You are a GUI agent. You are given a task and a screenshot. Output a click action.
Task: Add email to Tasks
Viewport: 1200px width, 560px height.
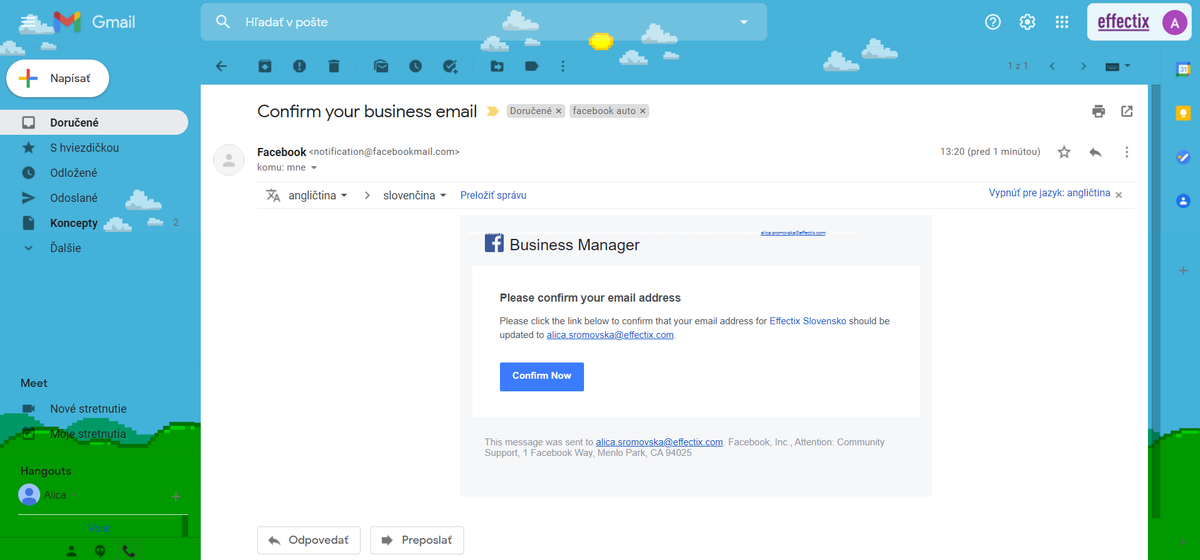tap(450, 66)
